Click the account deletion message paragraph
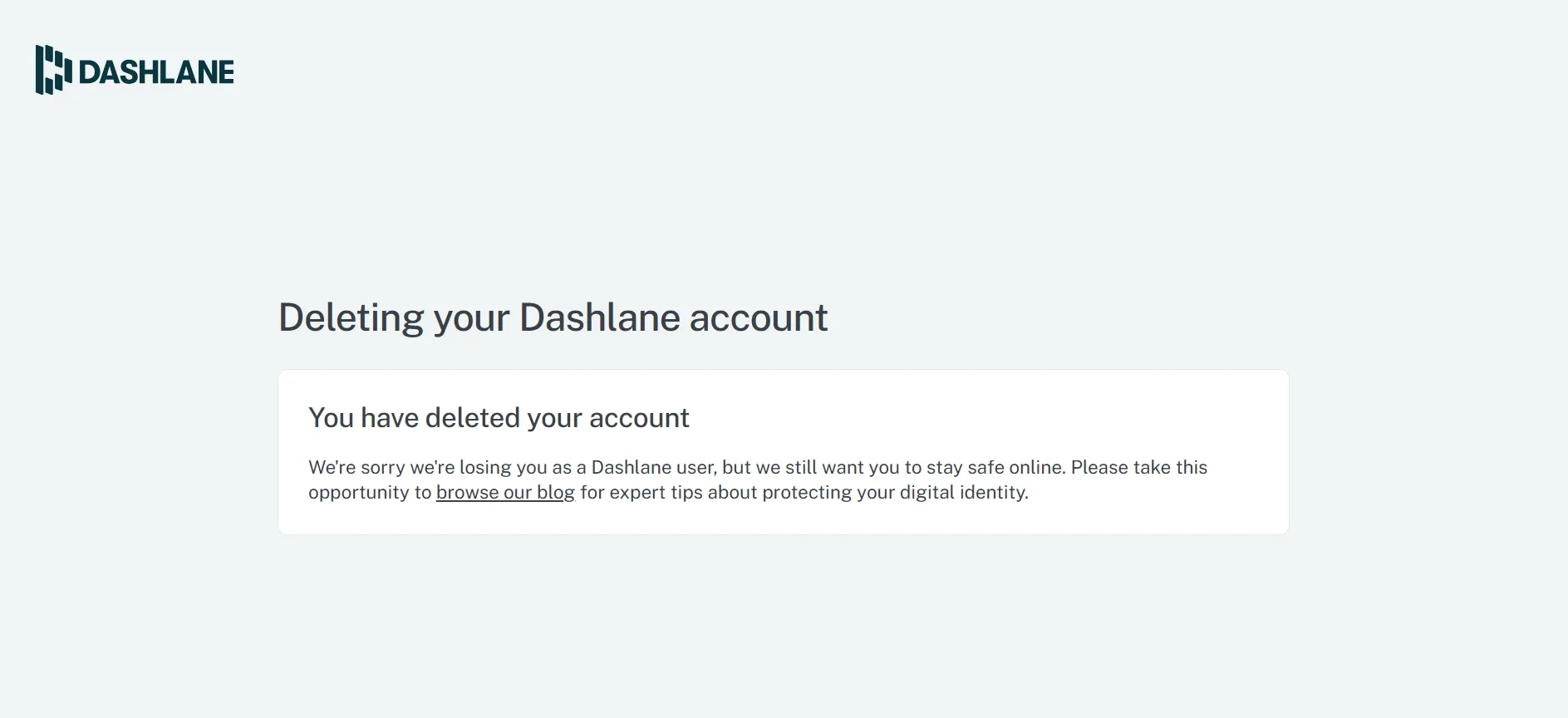 pos(758,479)
